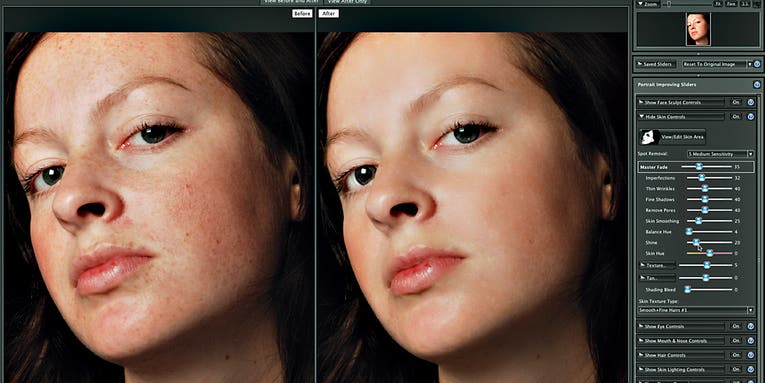Click the blue round icon on Hair Controls row
The height and width of the screenshot is (383, 765).
[x=750, y=355]
